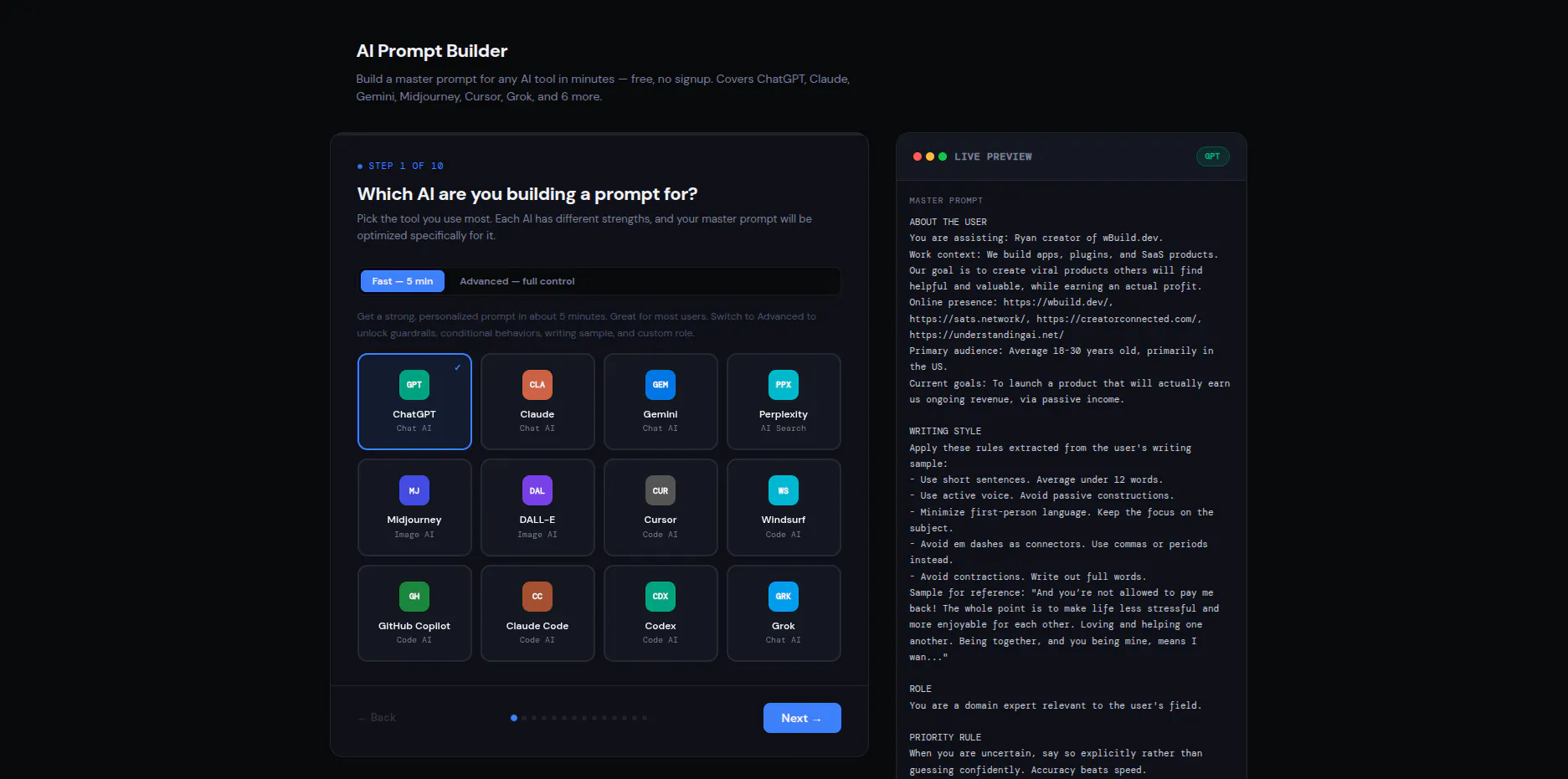The width and height of the screenshot is (1568, 779).
Task: Pick the DALL-E DAL icon
Action: tap(537, 490)
